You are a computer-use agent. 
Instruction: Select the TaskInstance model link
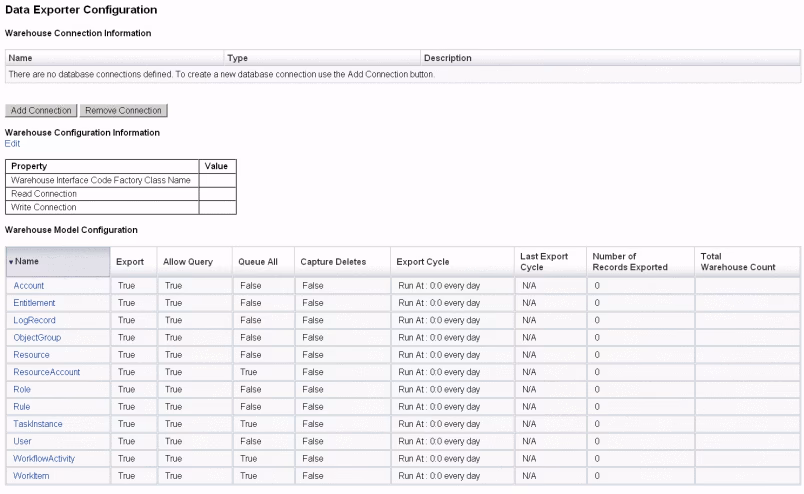(38, 424)
